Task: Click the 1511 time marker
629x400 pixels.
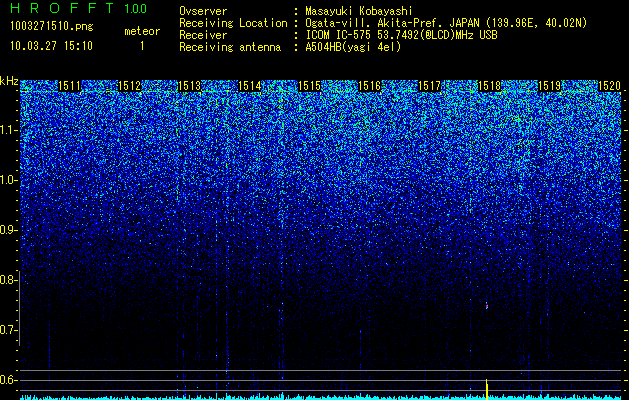Action: (x=69, y=86)
